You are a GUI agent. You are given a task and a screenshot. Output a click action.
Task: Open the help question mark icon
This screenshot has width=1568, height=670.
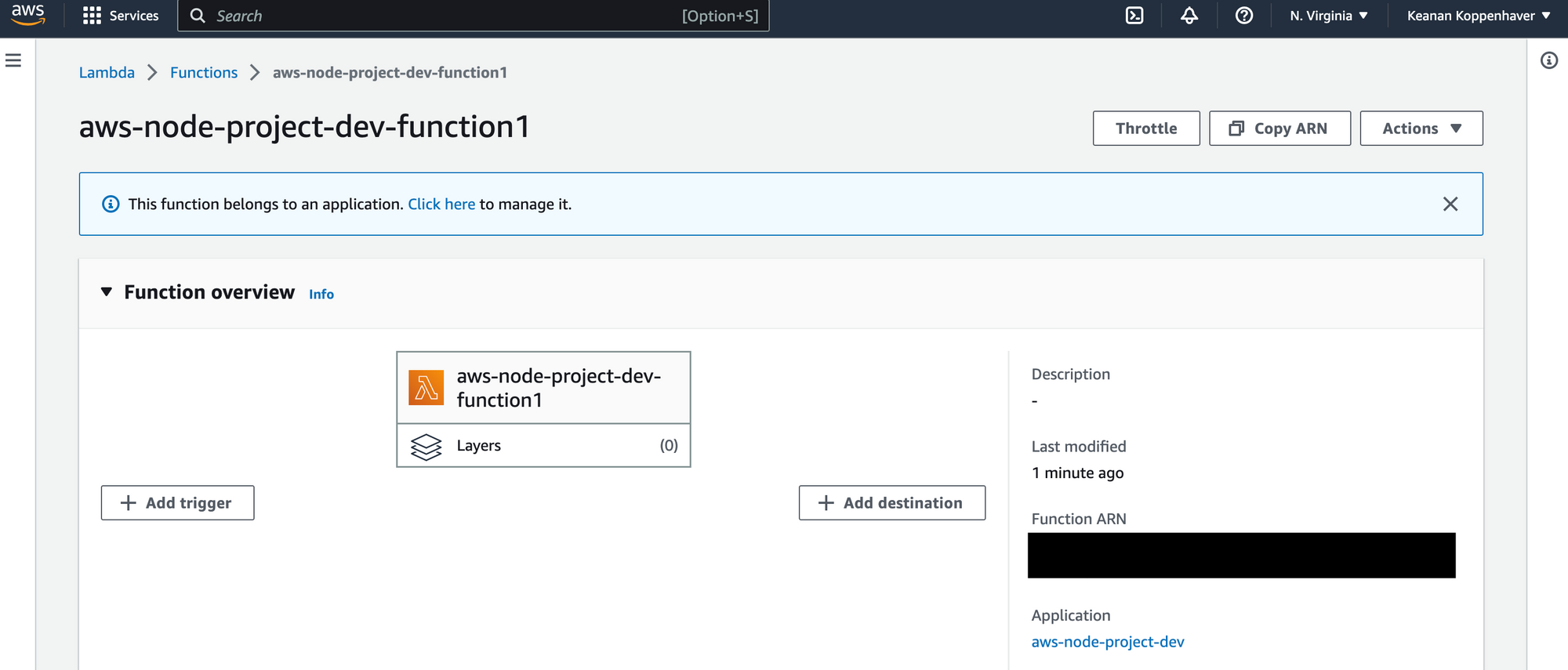point(1244,16)
